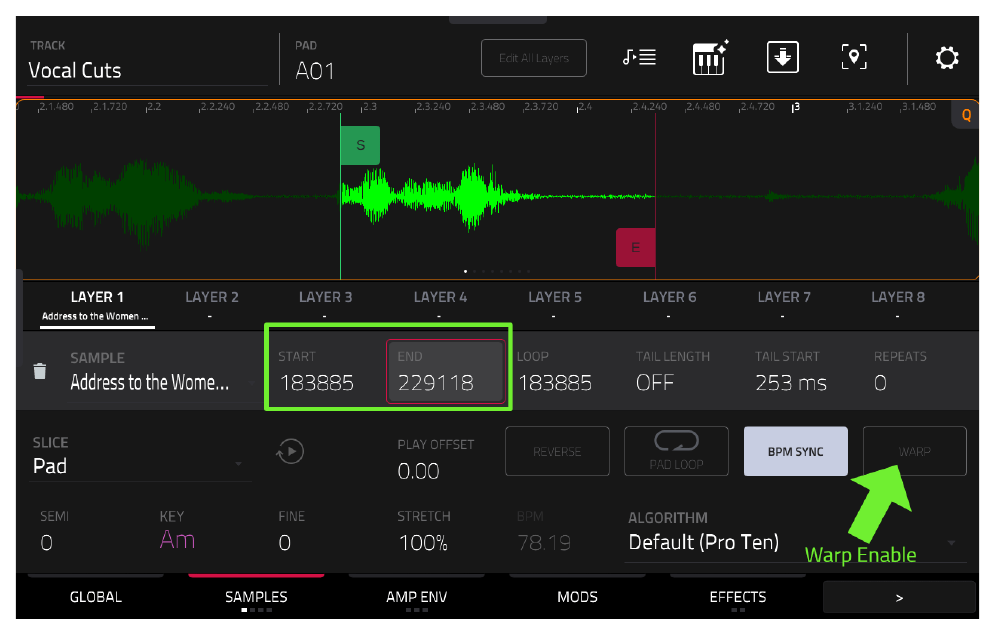The width and height of the screenshot is (996, 636).
Task: Click the top pull-down handle bar
Action: coord(497,19)
